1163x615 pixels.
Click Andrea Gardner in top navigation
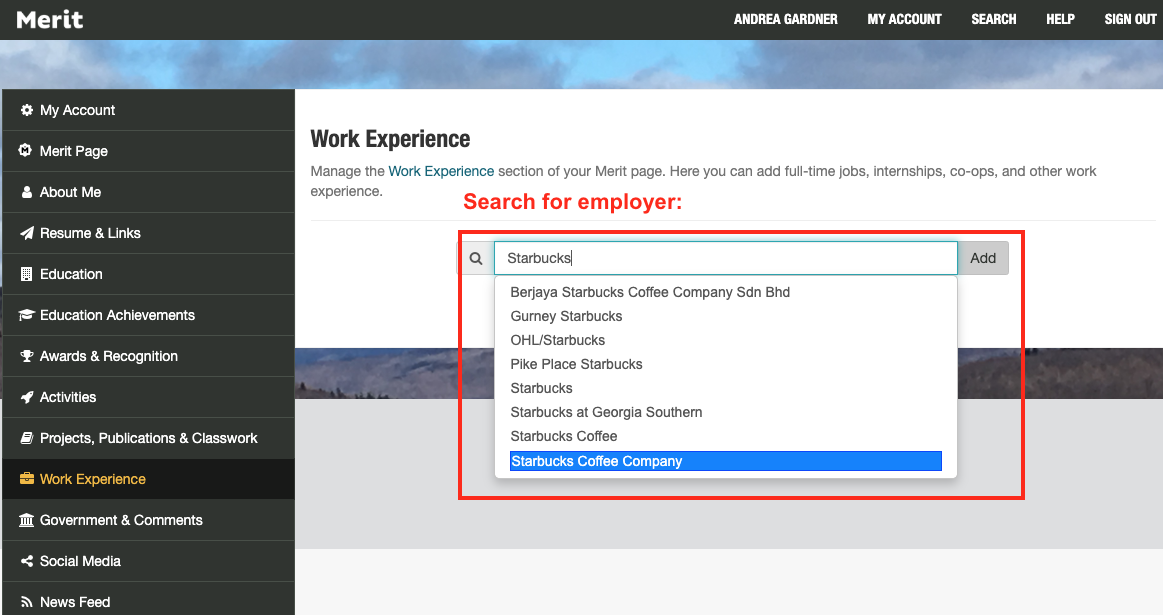(785, 19)
